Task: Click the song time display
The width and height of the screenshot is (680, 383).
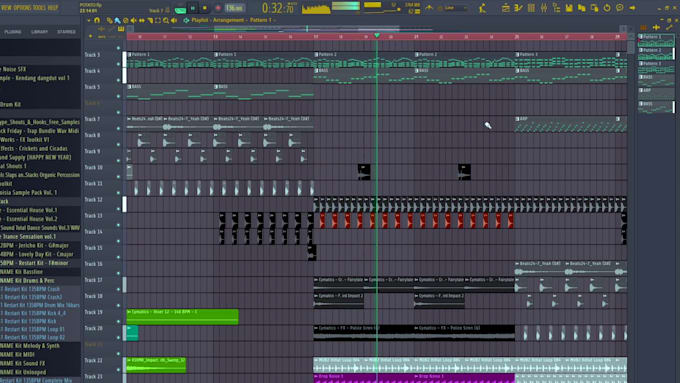Action: 278,8
